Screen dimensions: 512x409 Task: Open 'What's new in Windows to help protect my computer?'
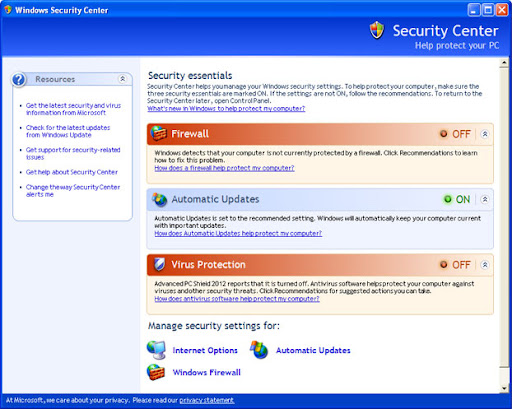226,109
